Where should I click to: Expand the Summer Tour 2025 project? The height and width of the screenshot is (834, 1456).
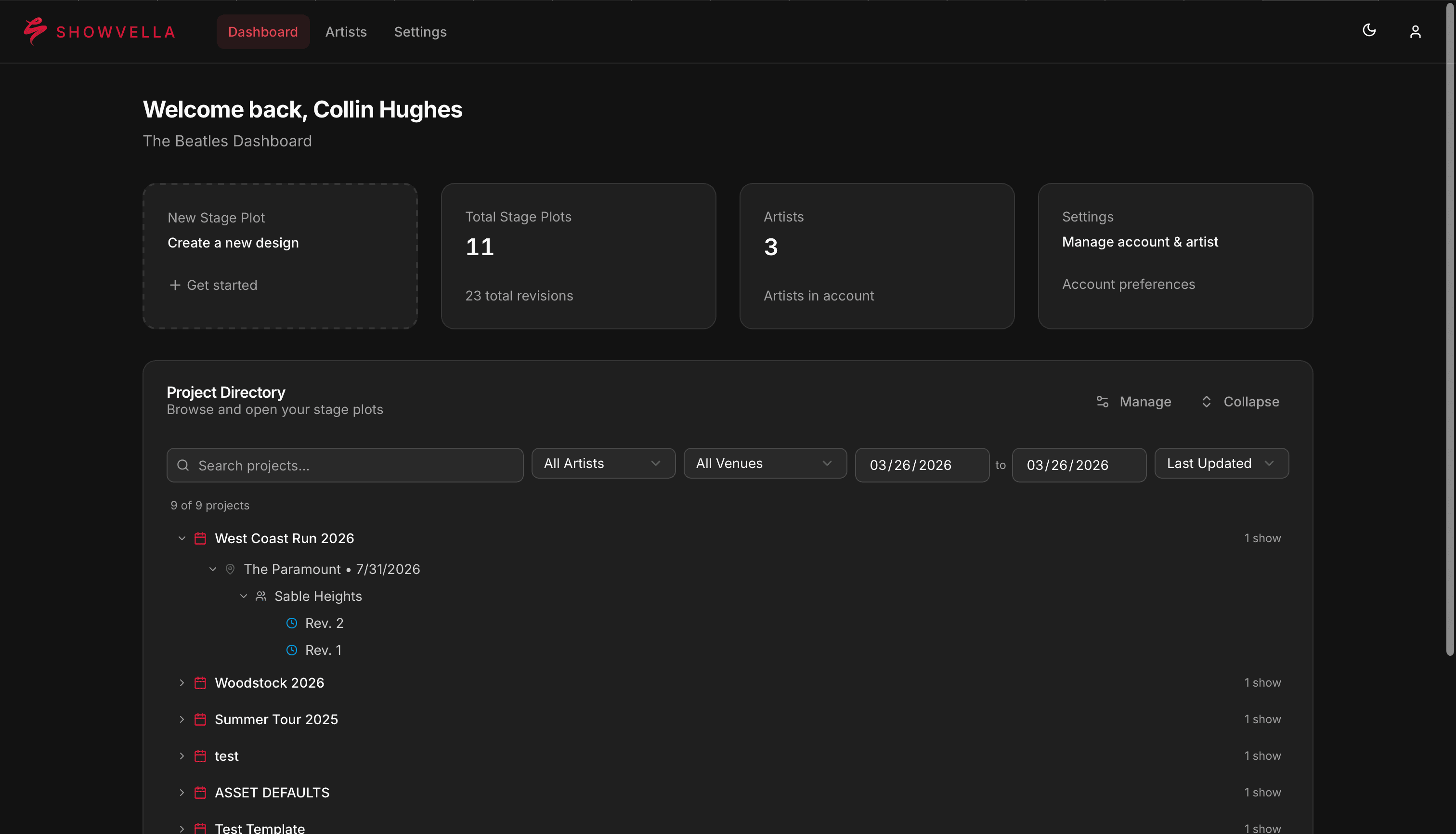click(x=182, y=719)
